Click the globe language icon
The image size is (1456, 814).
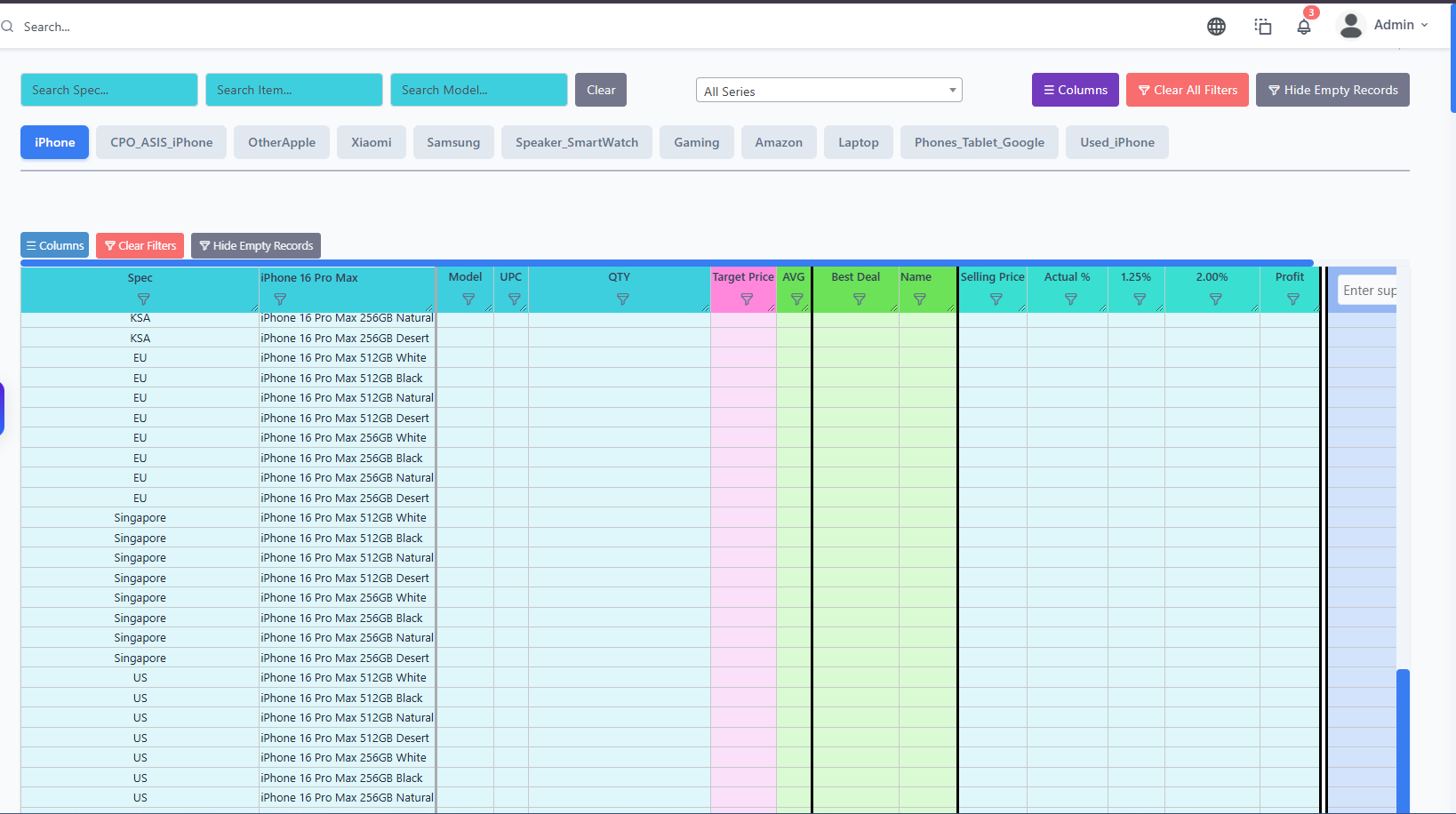[1216, 27]
